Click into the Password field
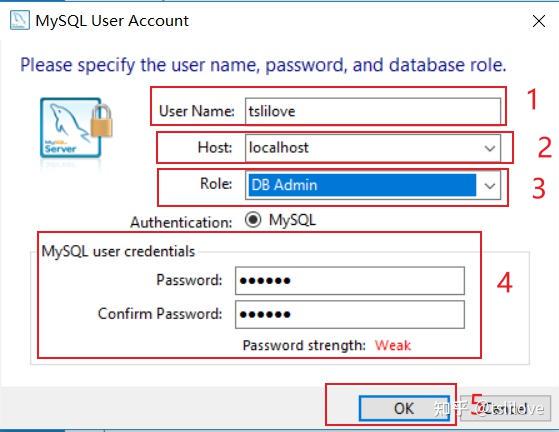 click(350, 281)
